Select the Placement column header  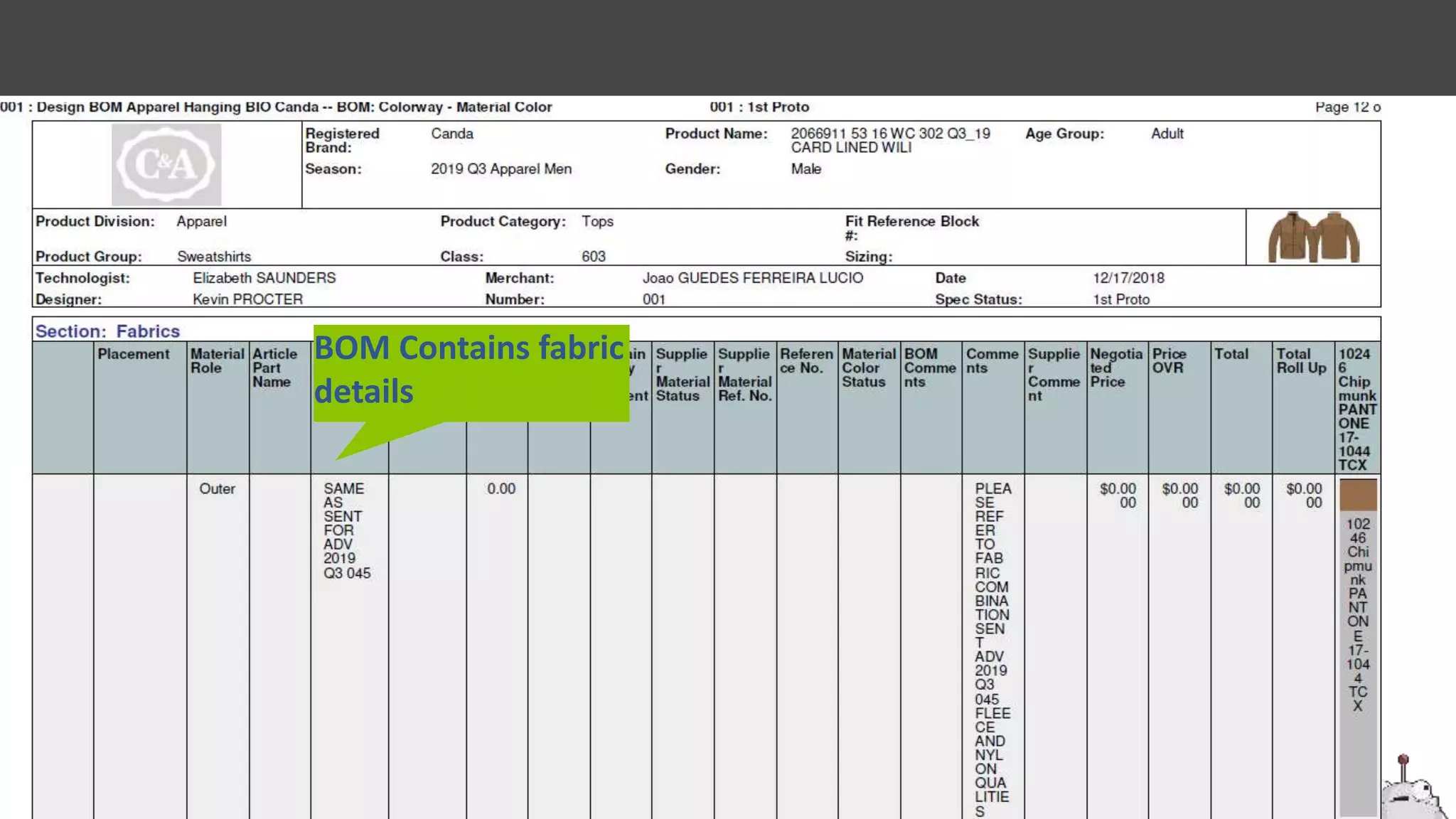[x=134, y=354]
